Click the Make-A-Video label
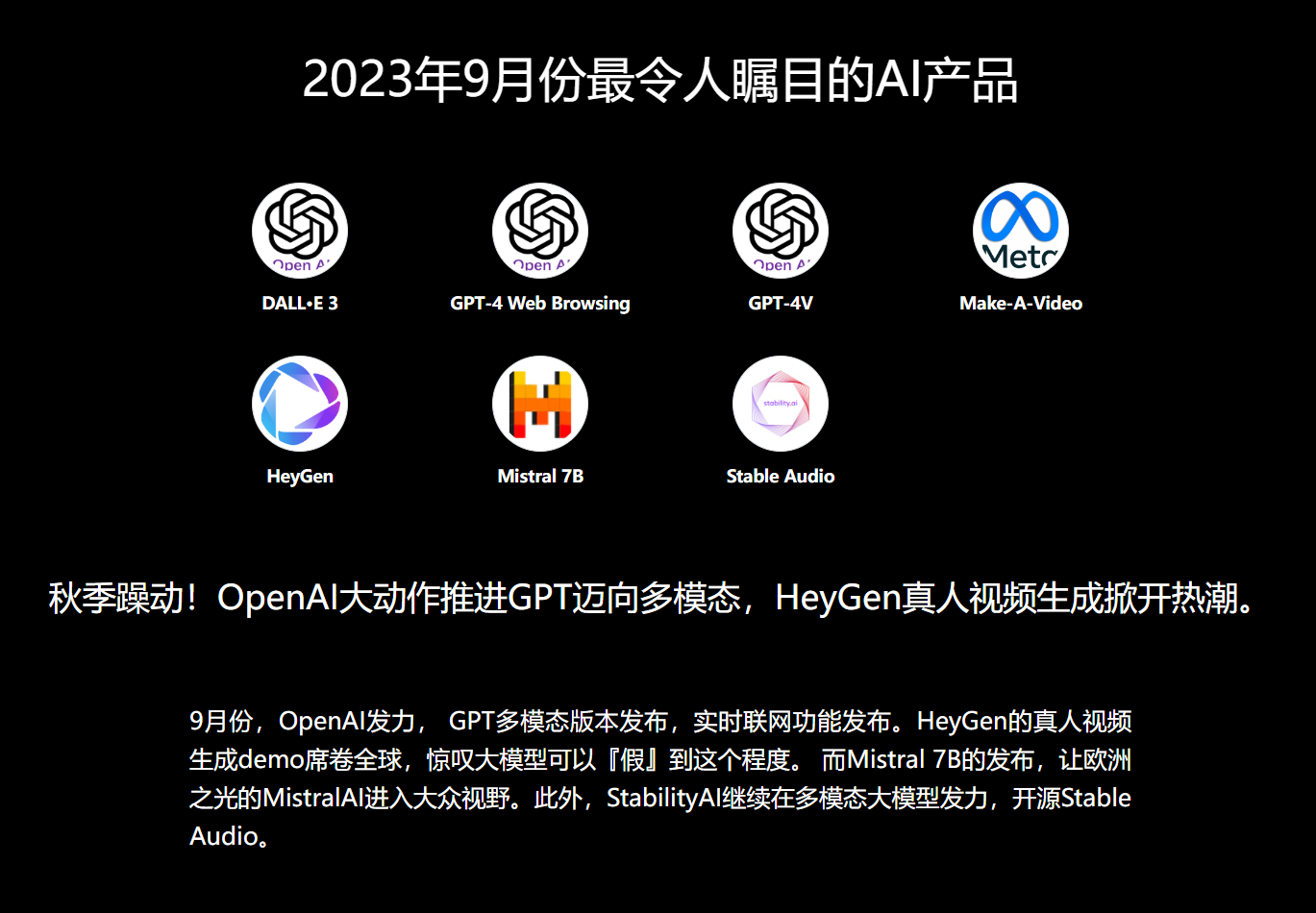This screenshot has height=913, width=1316. pos(1021,303)
